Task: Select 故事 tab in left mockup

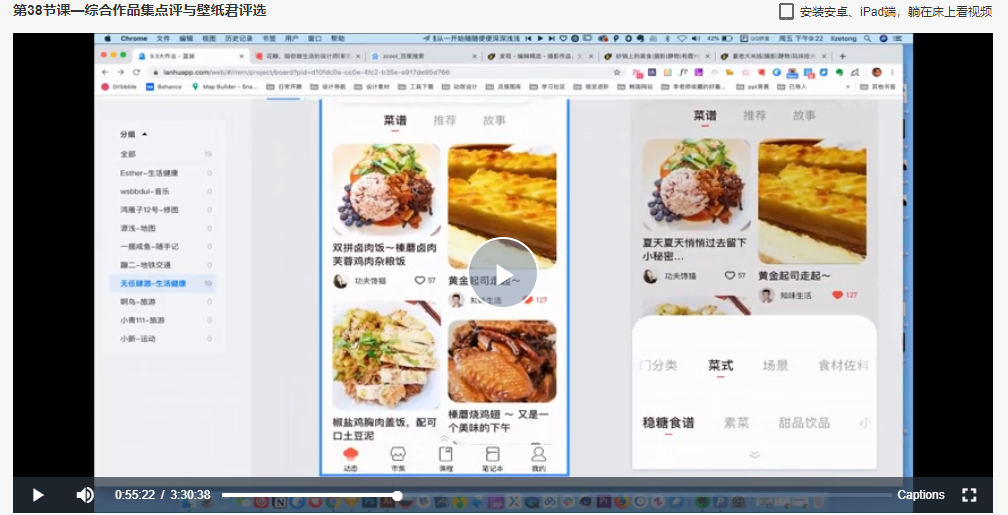Action: pos(494,120)
